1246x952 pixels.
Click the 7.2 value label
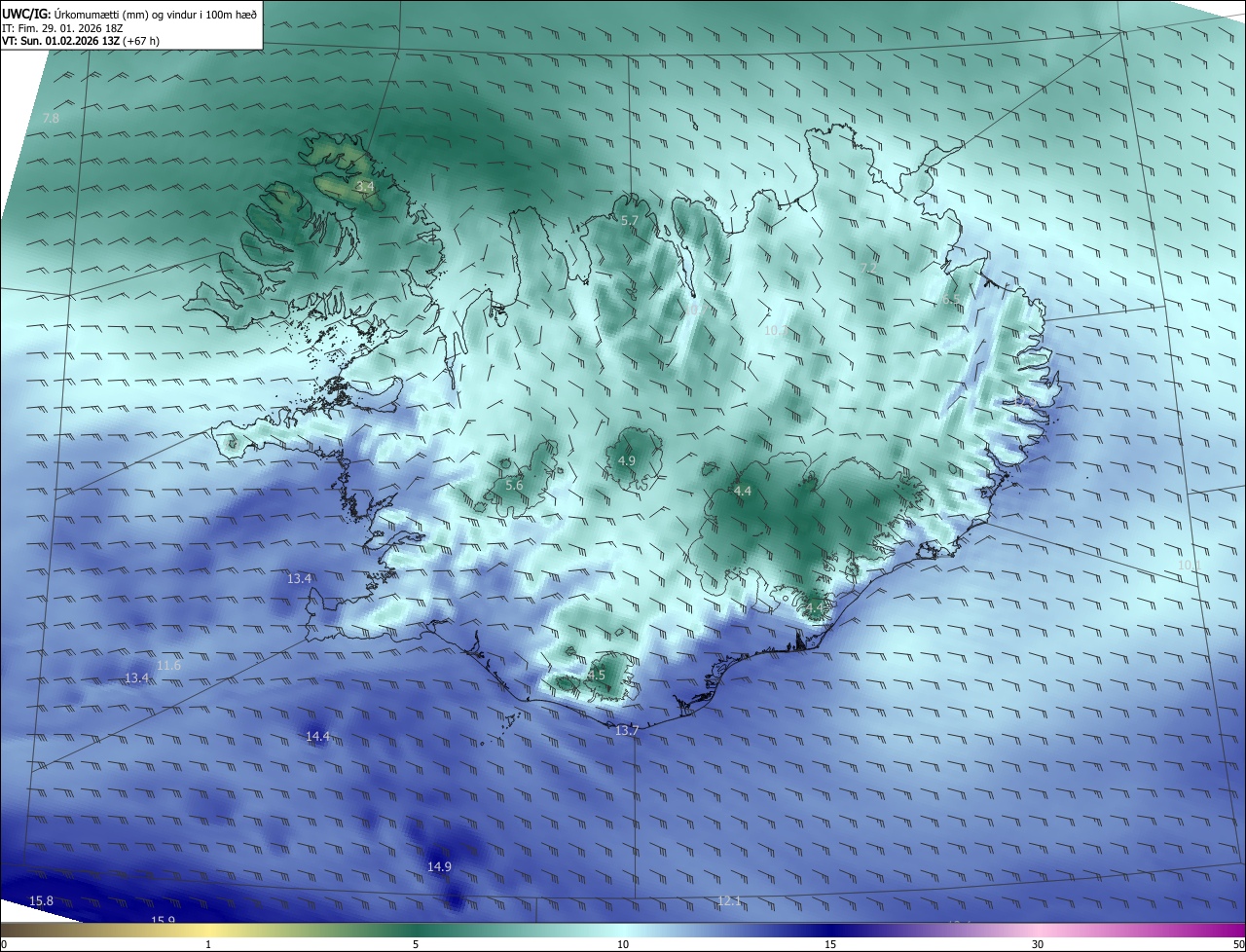[869, 268]
